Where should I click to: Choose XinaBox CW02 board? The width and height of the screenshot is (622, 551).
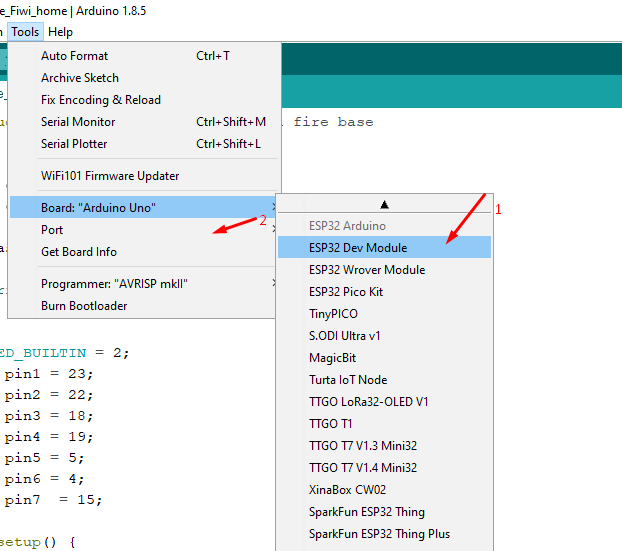coord(384,490)
